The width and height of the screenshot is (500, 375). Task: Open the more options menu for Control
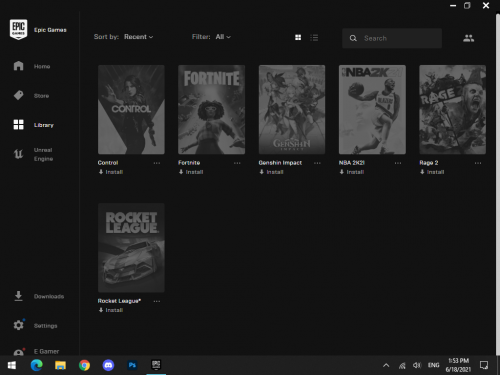coord(157,163)
